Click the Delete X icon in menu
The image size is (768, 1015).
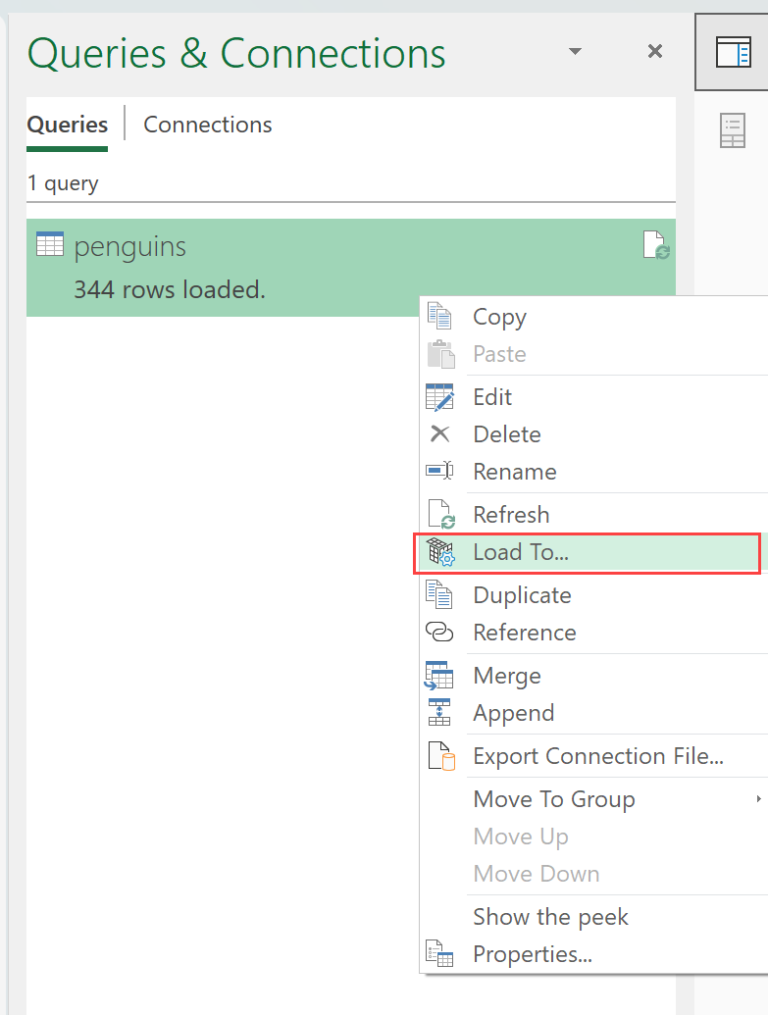[440, 434]
